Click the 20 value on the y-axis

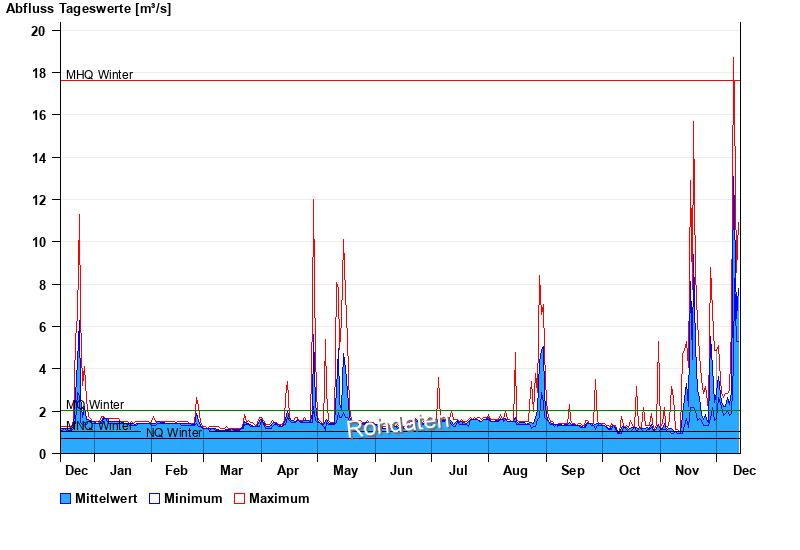point(38,31)
